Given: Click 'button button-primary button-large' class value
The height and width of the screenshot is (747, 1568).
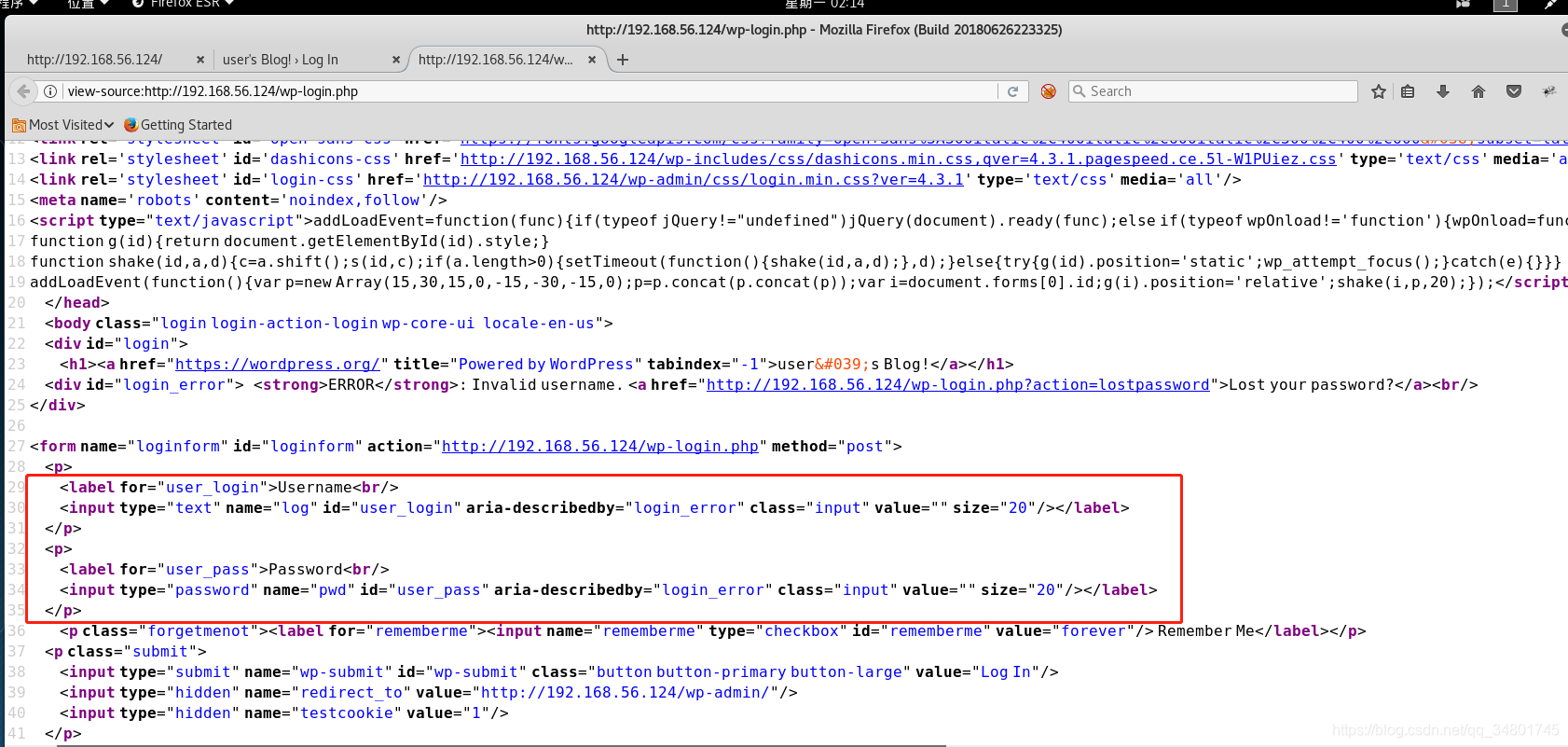Looking at the screenshot, I should coord(750,672).
